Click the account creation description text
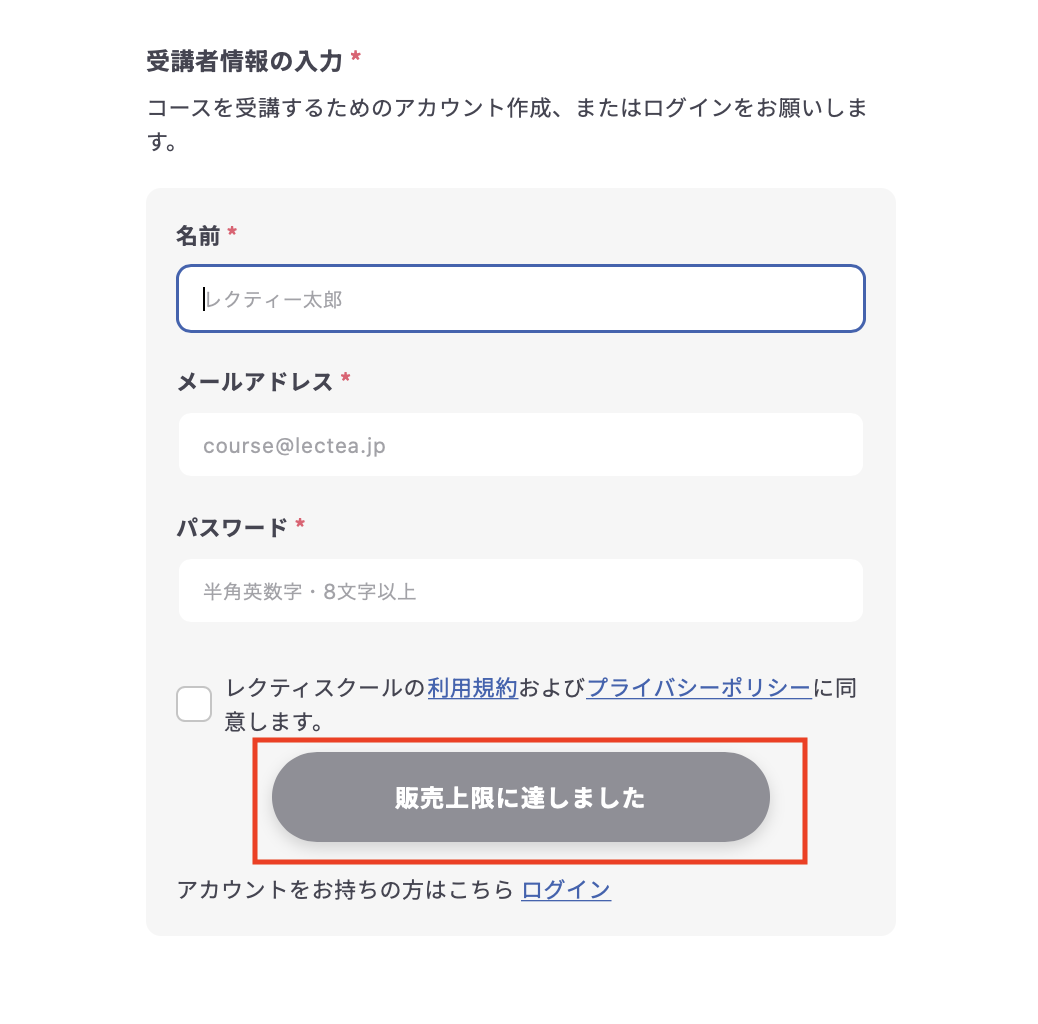The image size is (1038, 1024). click(x=505, y=108)
